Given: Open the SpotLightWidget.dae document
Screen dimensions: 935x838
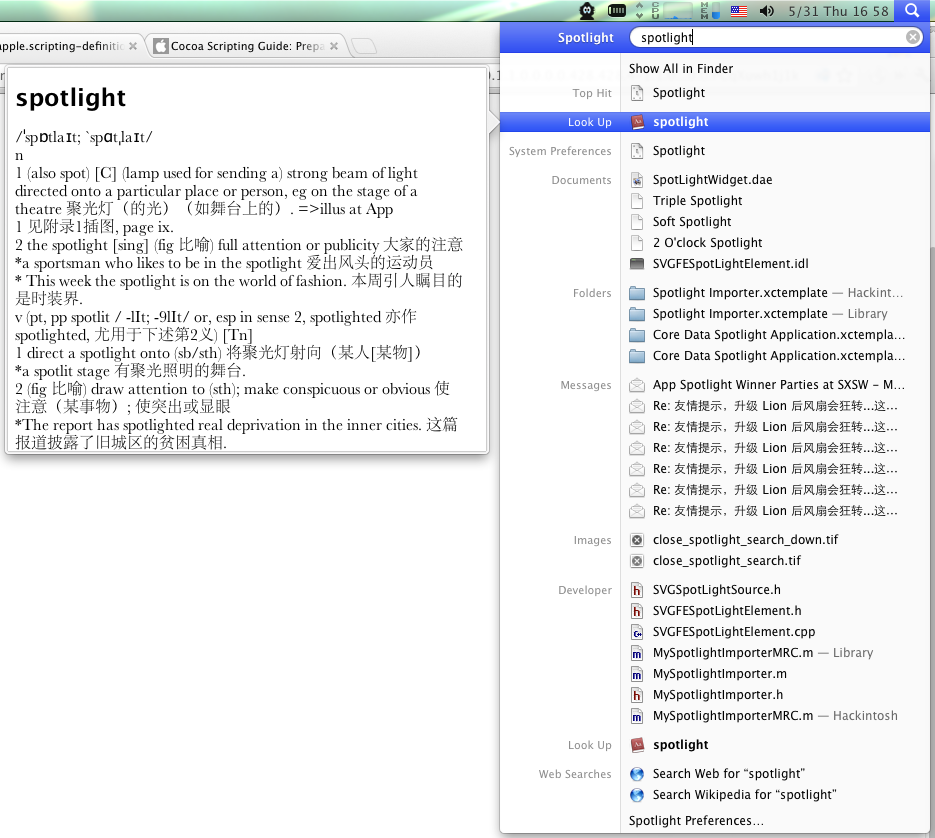Looking at the screenshot, I should click(x=714, y=180).
